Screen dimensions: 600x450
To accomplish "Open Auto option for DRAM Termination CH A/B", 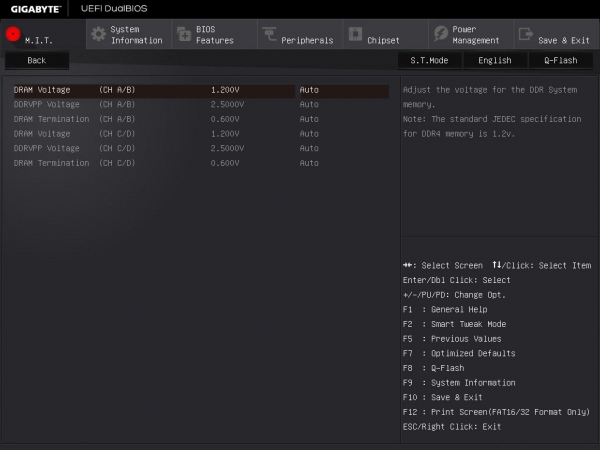I will tap(309, 119).
